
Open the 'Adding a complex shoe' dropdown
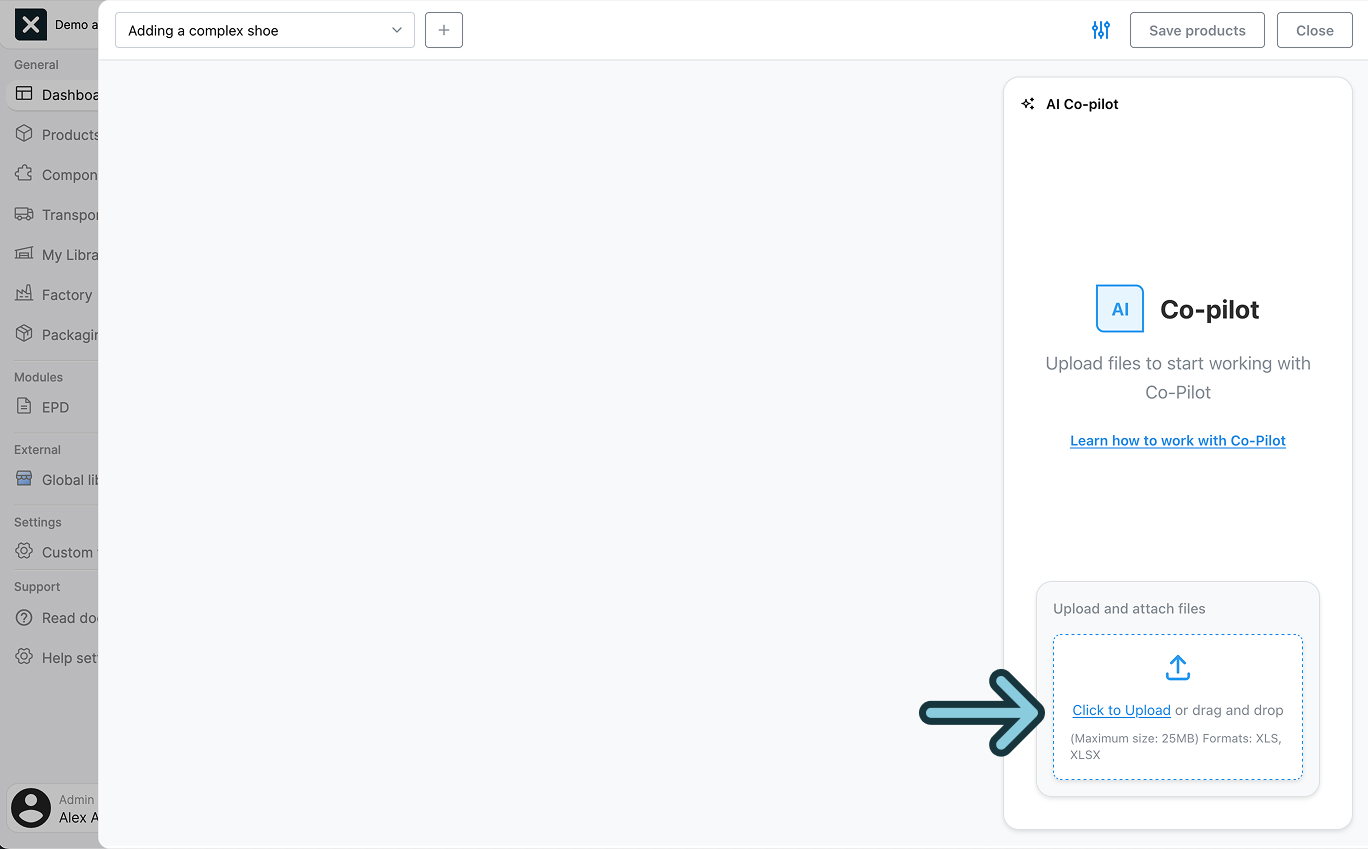click(x=264, y=30)
